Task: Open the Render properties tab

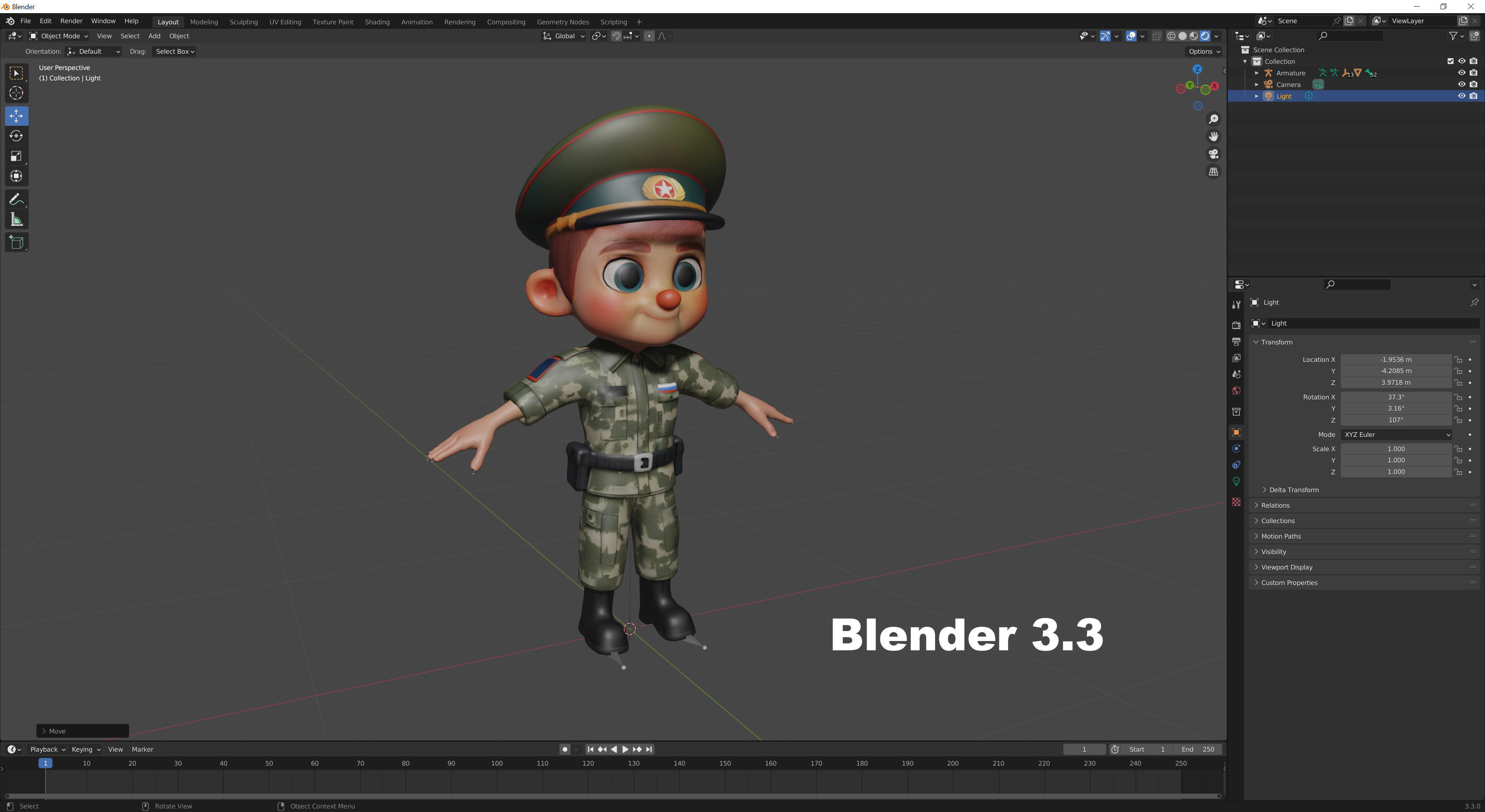Action: (x=1236, y=325)
